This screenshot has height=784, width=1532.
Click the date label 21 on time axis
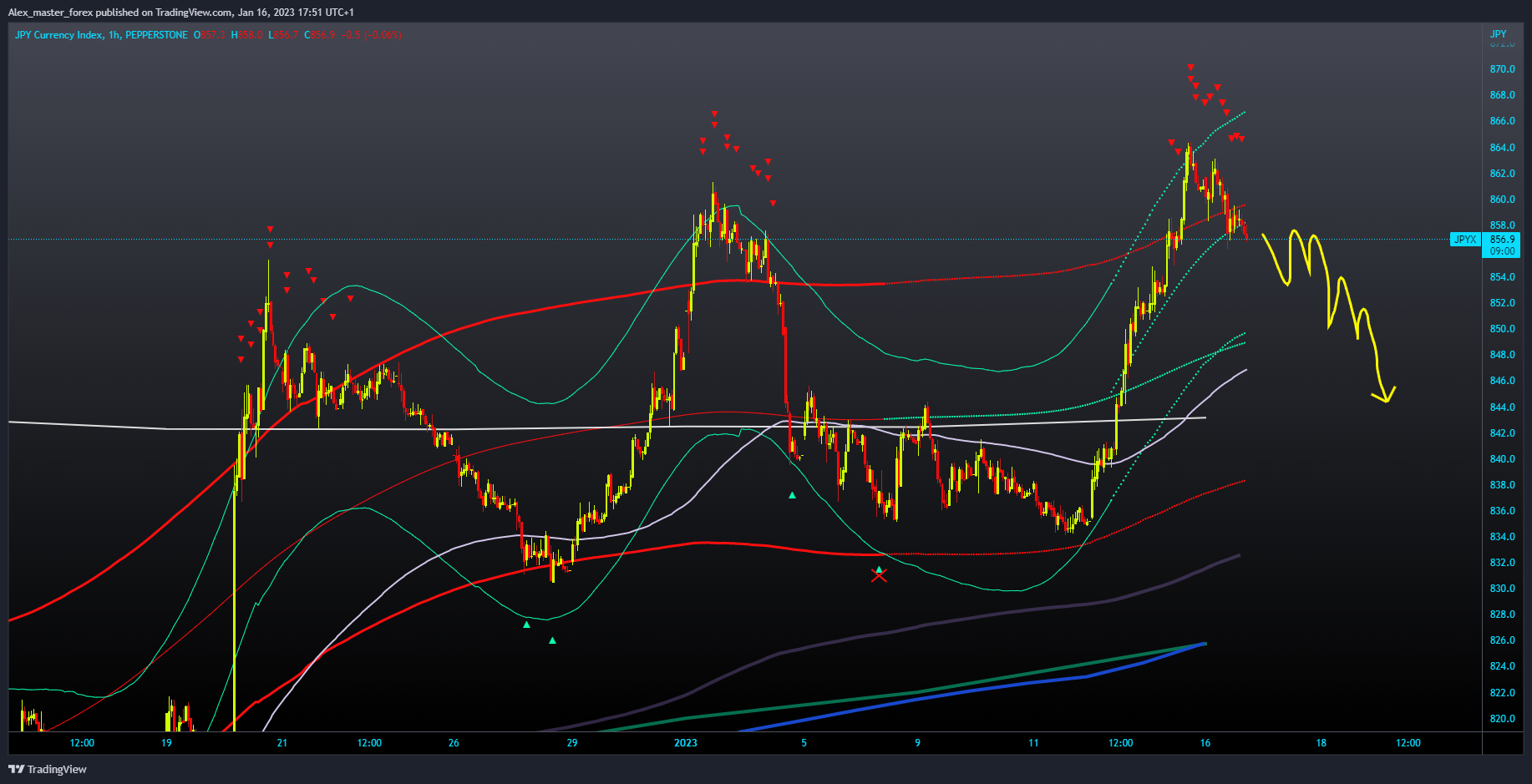pyautogui.click(x=282, y=743)
